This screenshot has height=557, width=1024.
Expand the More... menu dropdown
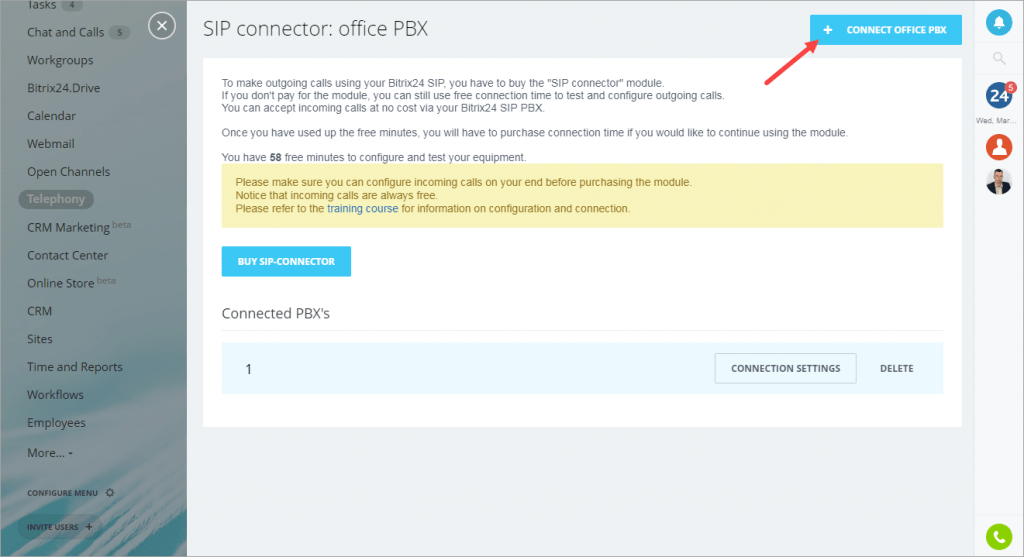[50, 453]
